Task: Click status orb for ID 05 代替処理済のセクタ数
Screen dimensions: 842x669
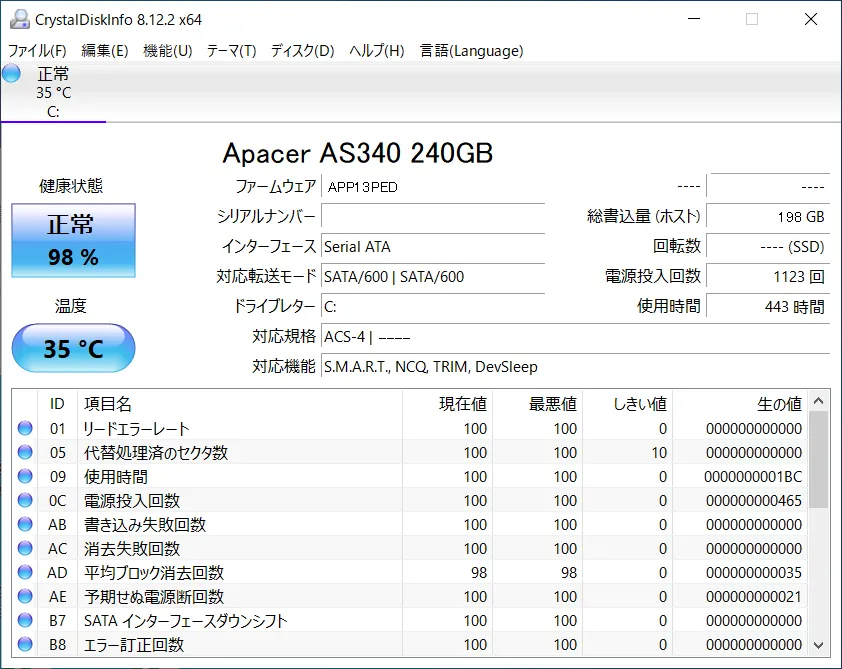Action: [25, 452]
